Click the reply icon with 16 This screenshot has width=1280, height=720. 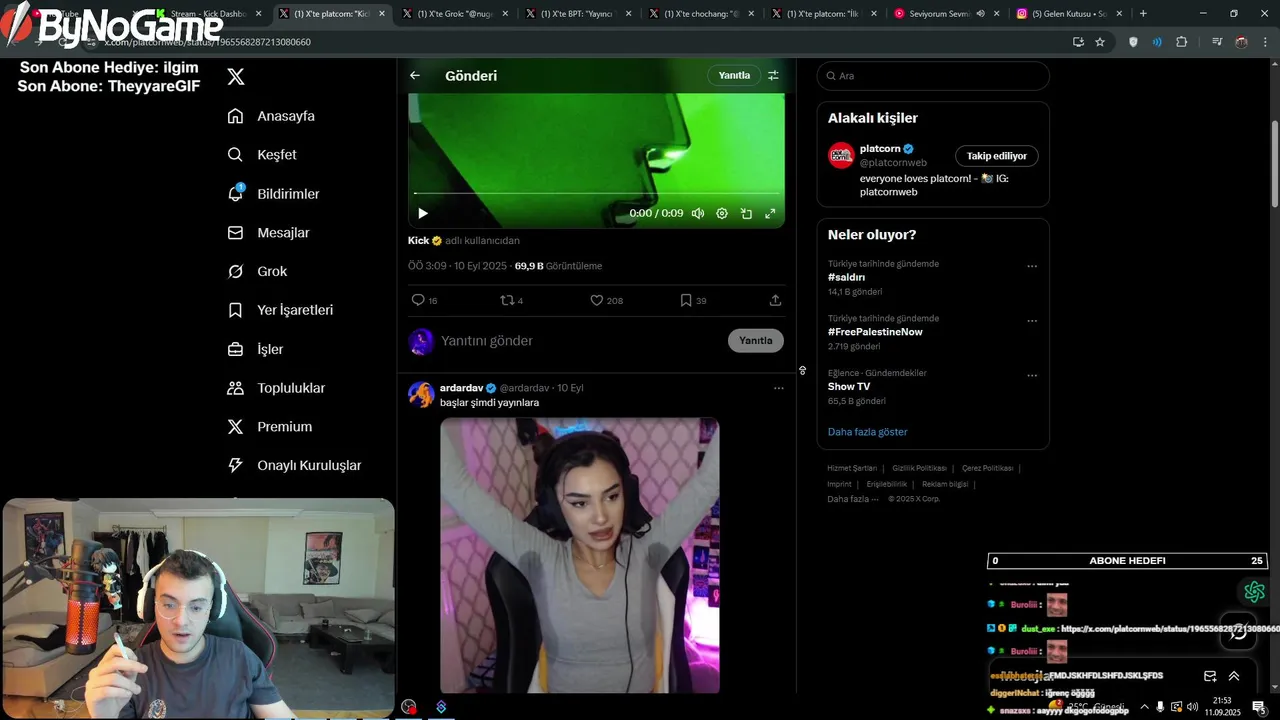(424, 300)
